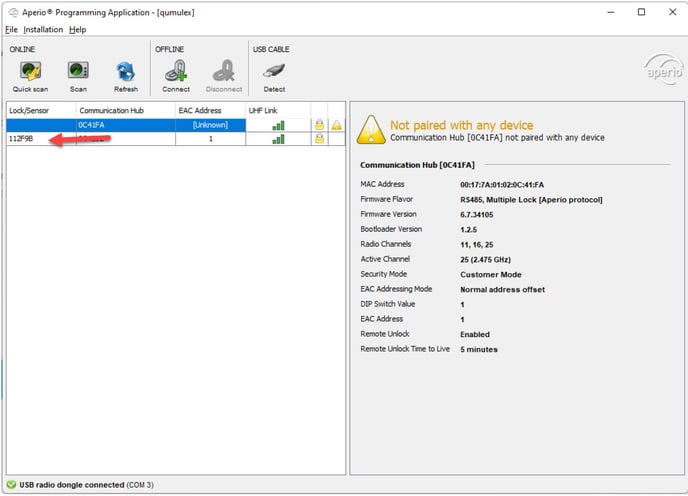Click the green USB dongle status checkmark
The image size is (688, 496).
(x=11, y=485)
